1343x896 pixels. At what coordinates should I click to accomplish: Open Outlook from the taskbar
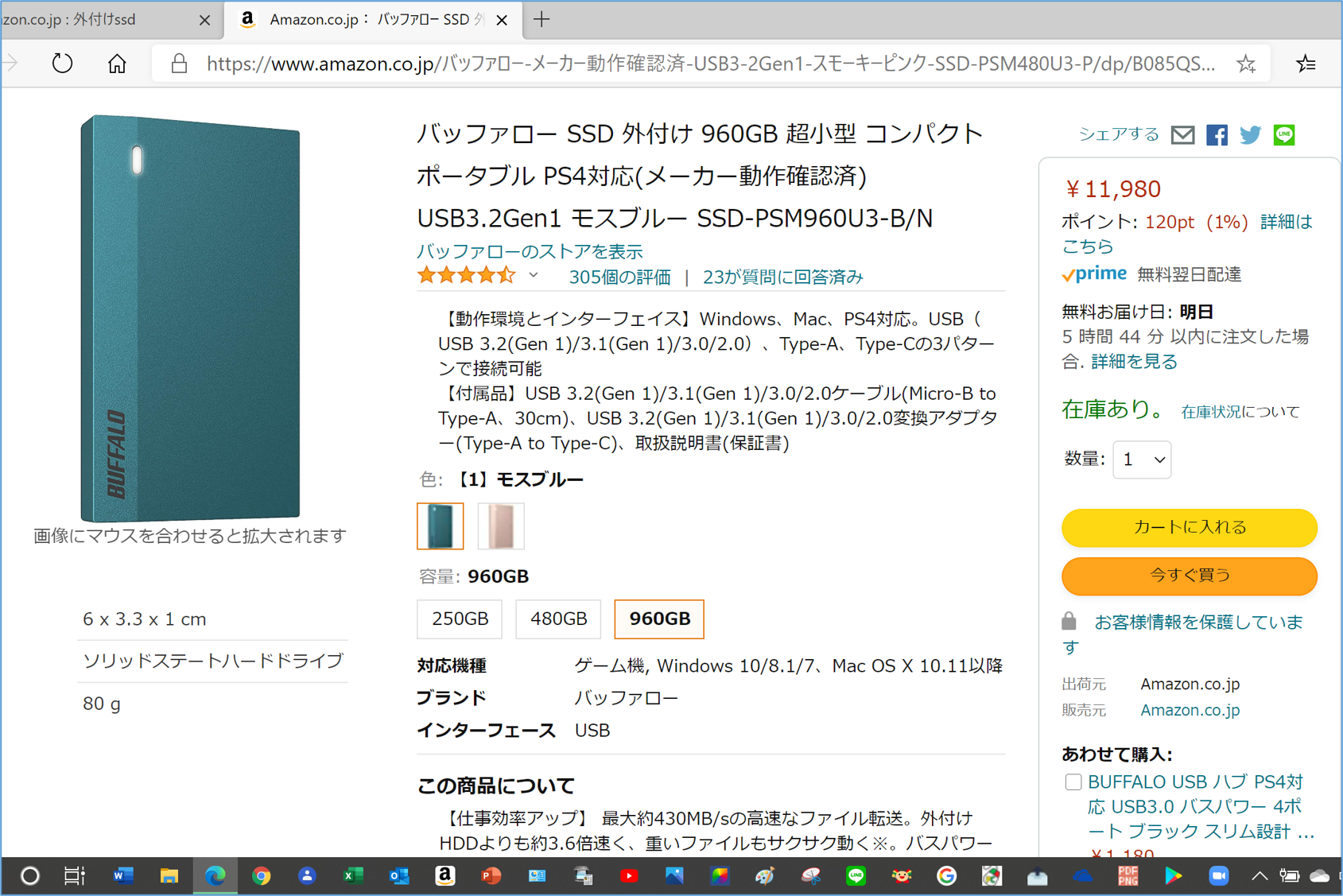click(x=398, y=876)
